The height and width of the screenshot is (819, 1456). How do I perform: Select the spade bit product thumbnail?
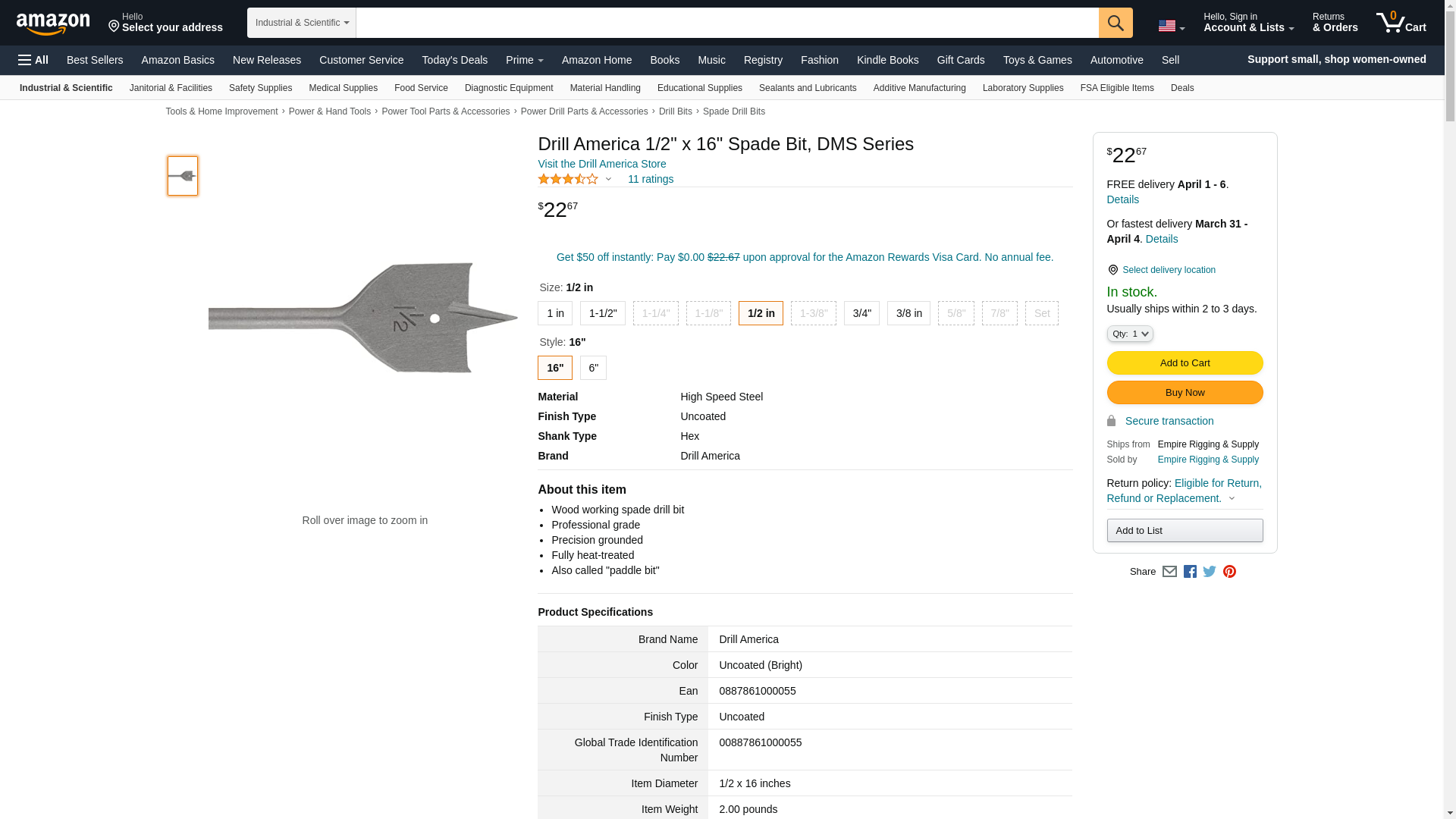tap(183, 176)
